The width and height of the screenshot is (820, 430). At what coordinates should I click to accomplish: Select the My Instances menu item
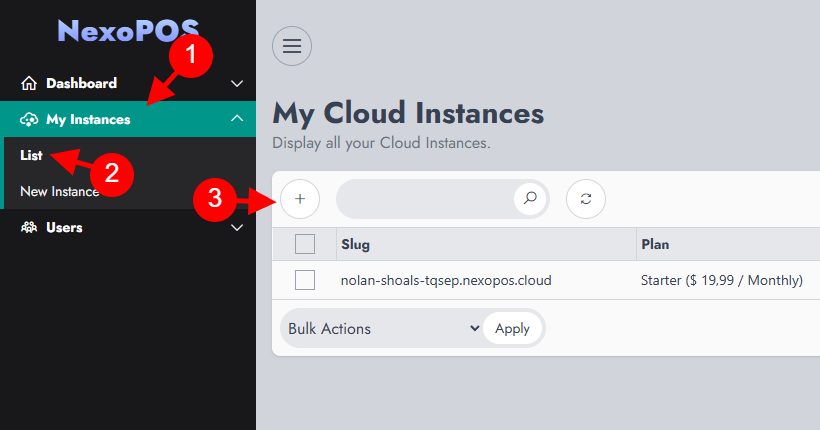(128, 119)
